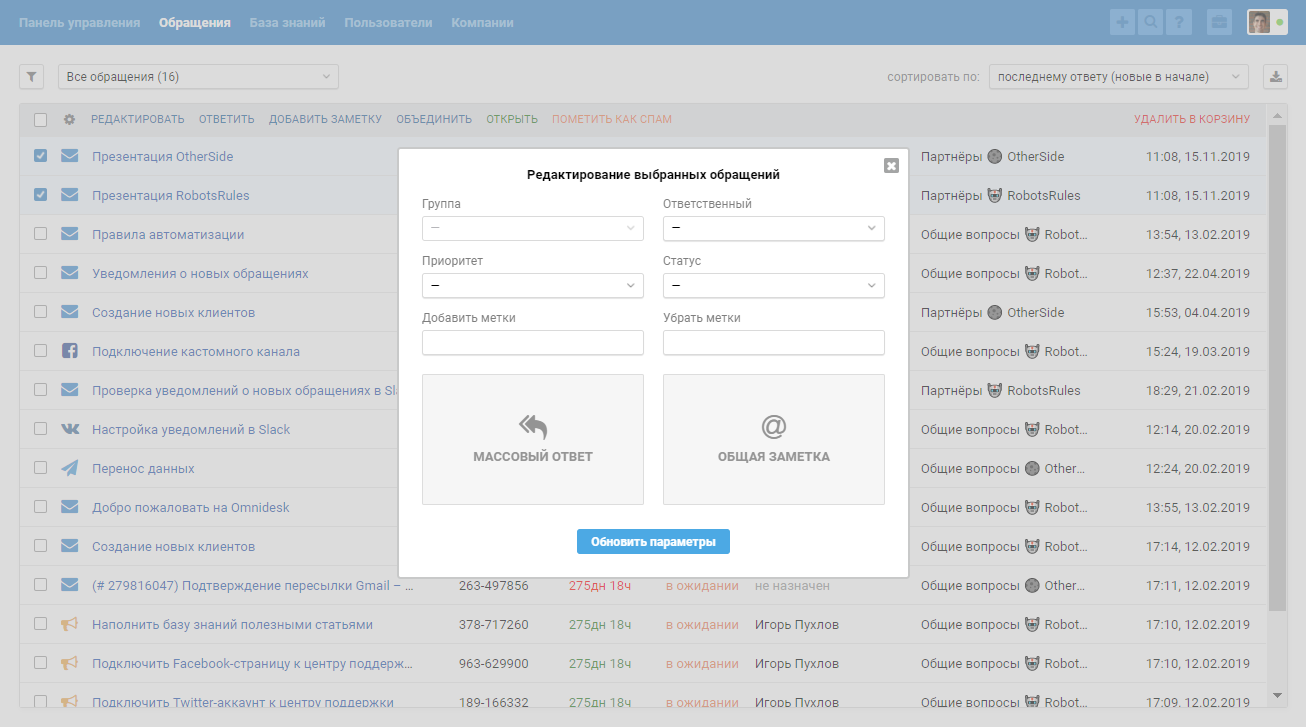This screenshot has height=727, width=1306.
Task: Expand the Приоритет dropdown
Action: tap(532, 286)
